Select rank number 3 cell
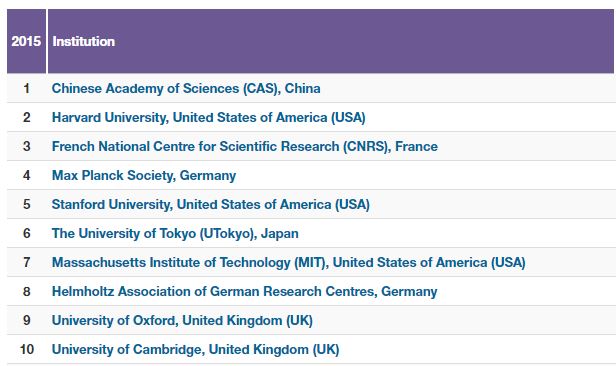Screen dimensions: 616x366 pyautogui.click(x=26, y=146)
